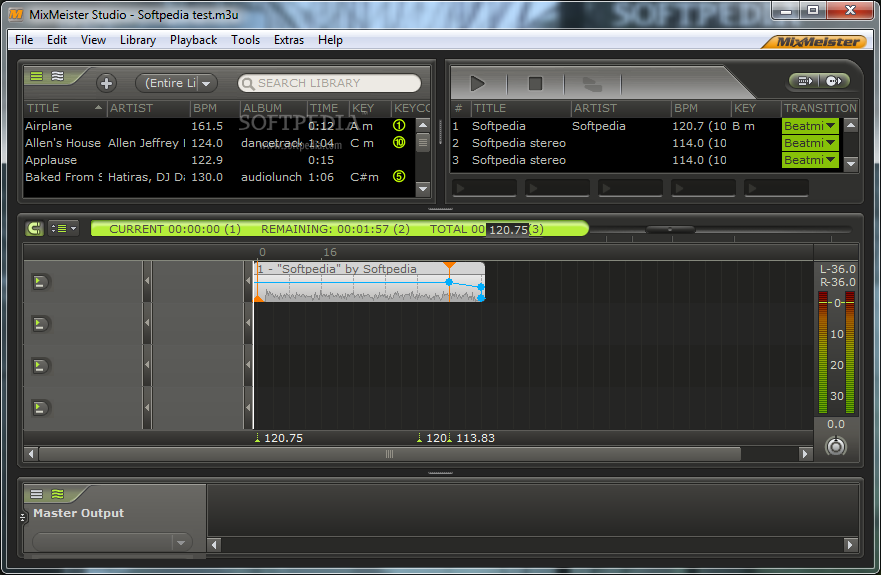The height and width of the screenshot is (575, 881).
Task: Click the export playlist icon at top right
Action: (804, 81)
